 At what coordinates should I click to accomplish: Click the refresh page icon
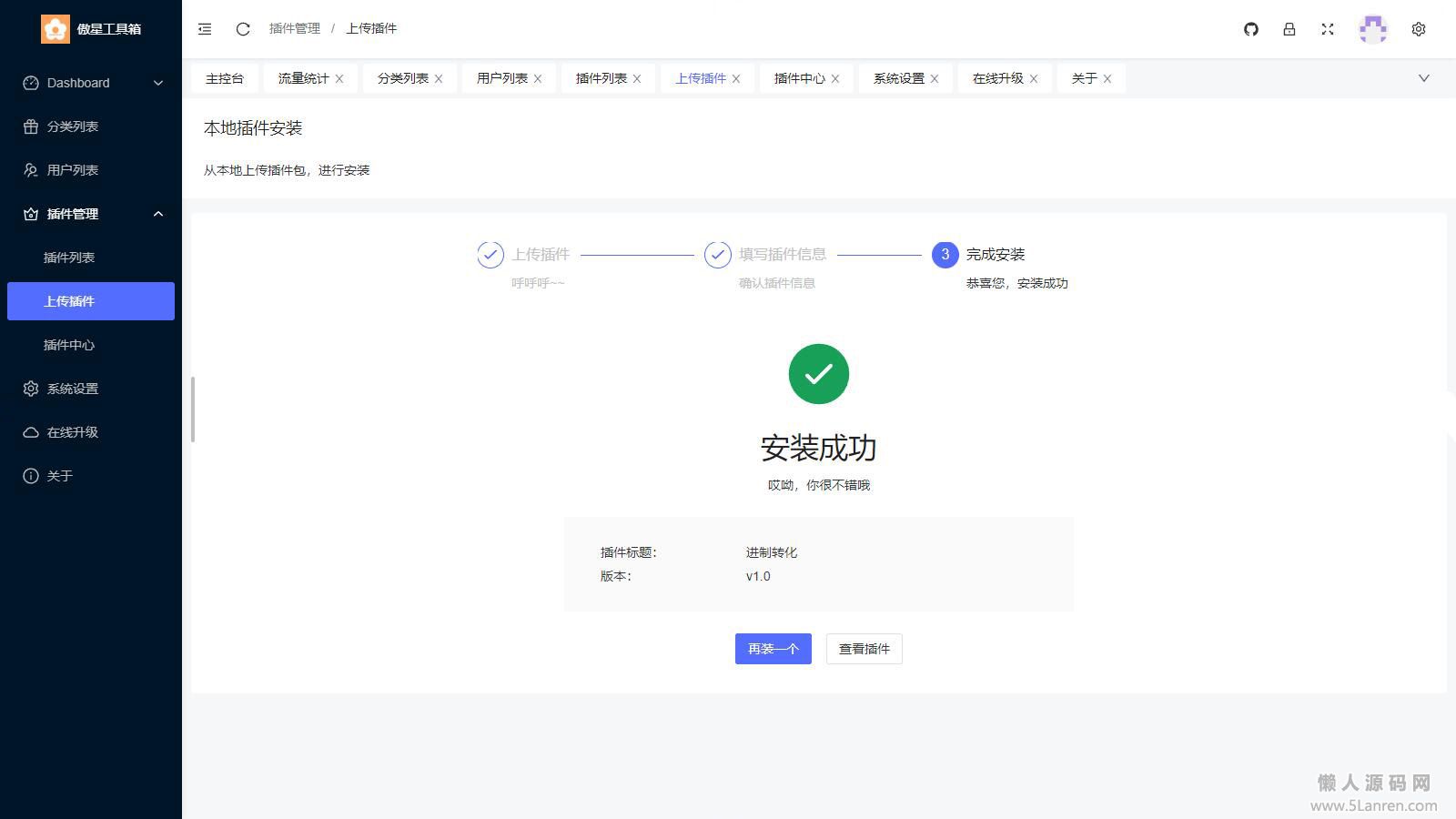243,29
